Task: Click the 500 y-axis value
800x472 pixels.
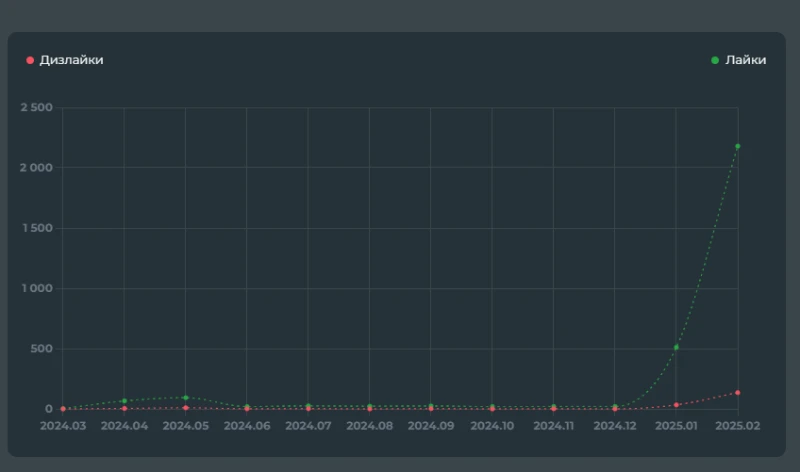Action: (42, 349)
